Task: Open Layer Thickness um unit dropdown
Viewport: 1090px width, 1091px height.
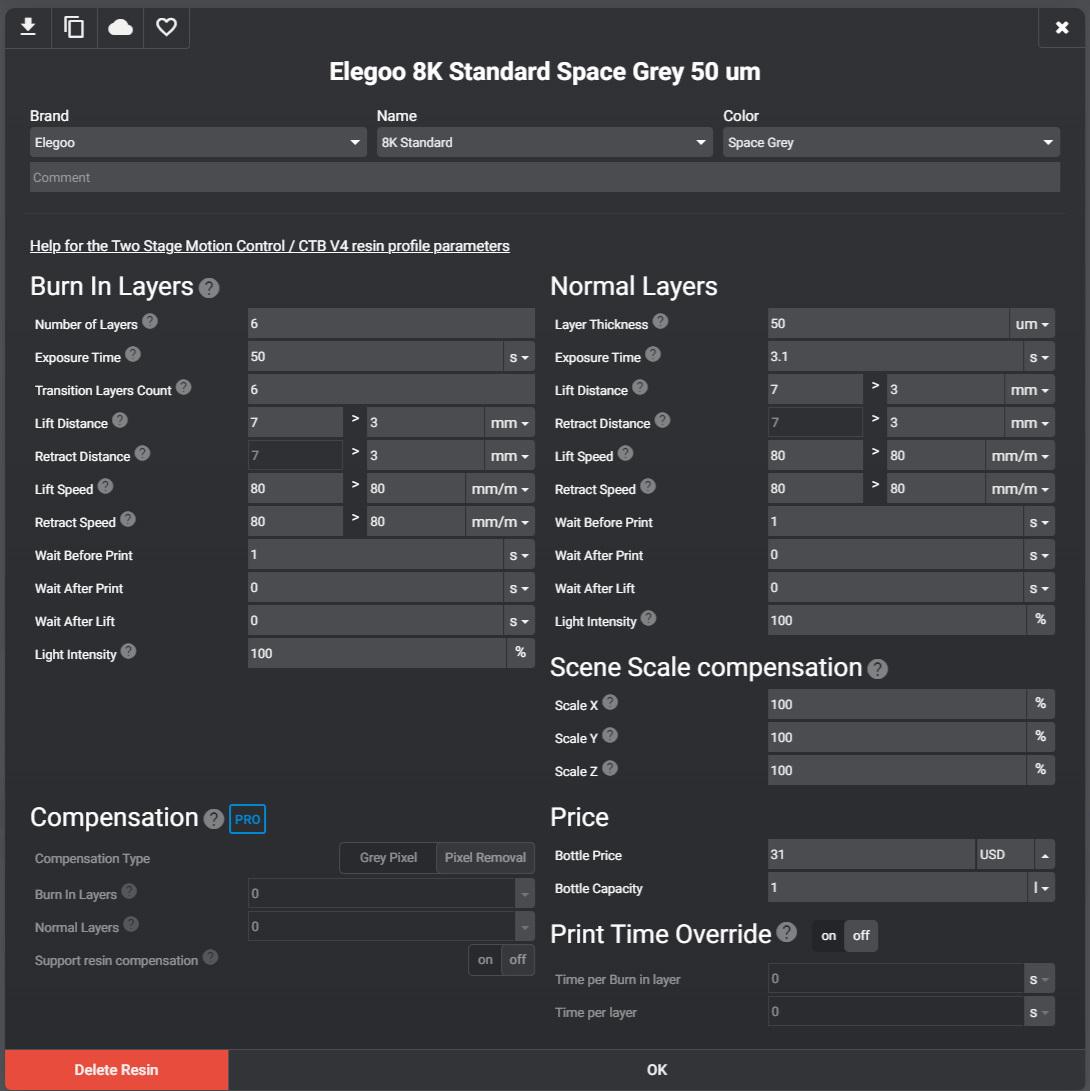Action: point(1032,324)
